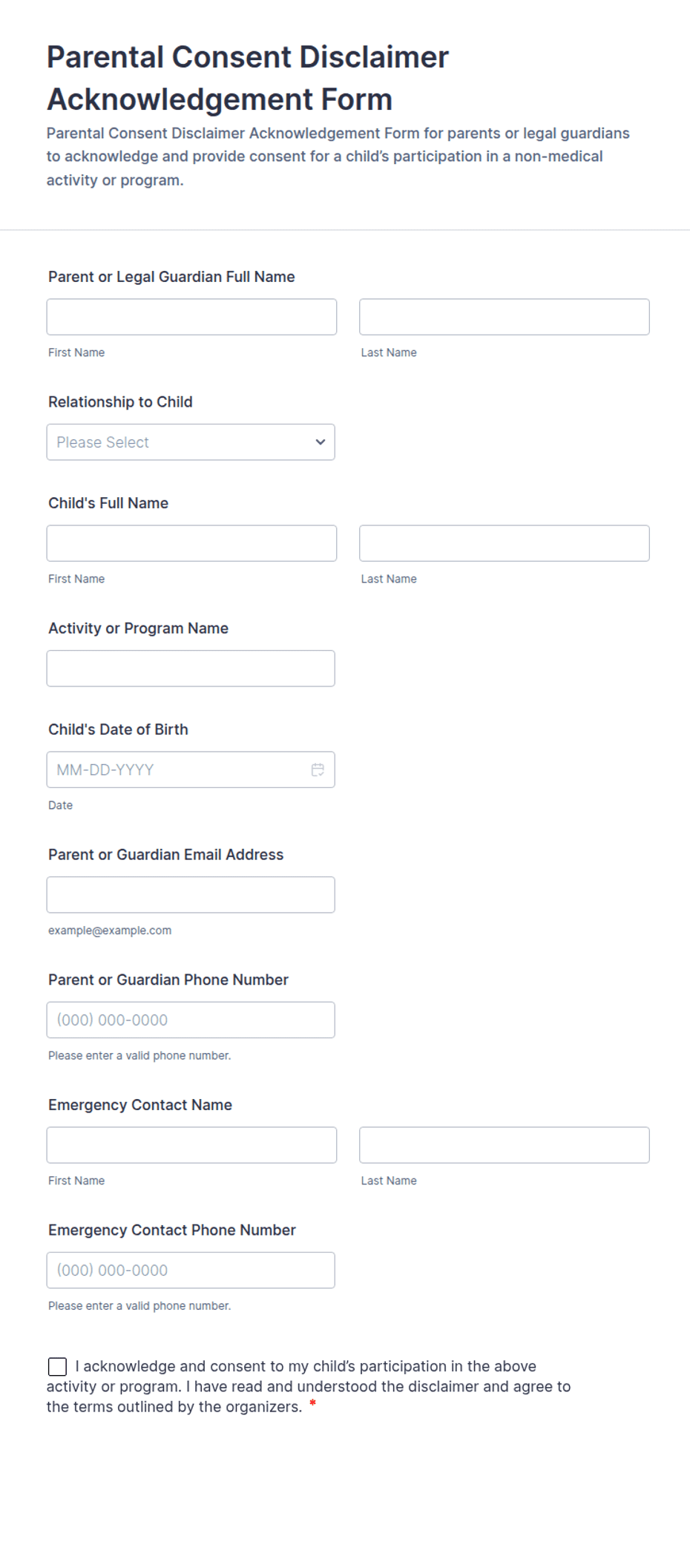Click the Relationship dropdown chevron arrow
This screenshot has height=1568, width=690.
coord(321,442)
